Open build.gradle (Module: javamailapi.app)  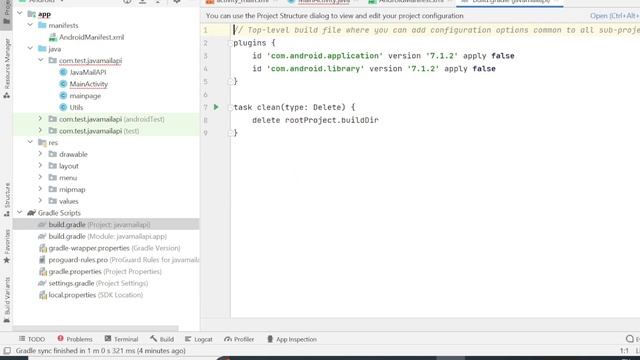pyautogui.click(x=107, y=236)
